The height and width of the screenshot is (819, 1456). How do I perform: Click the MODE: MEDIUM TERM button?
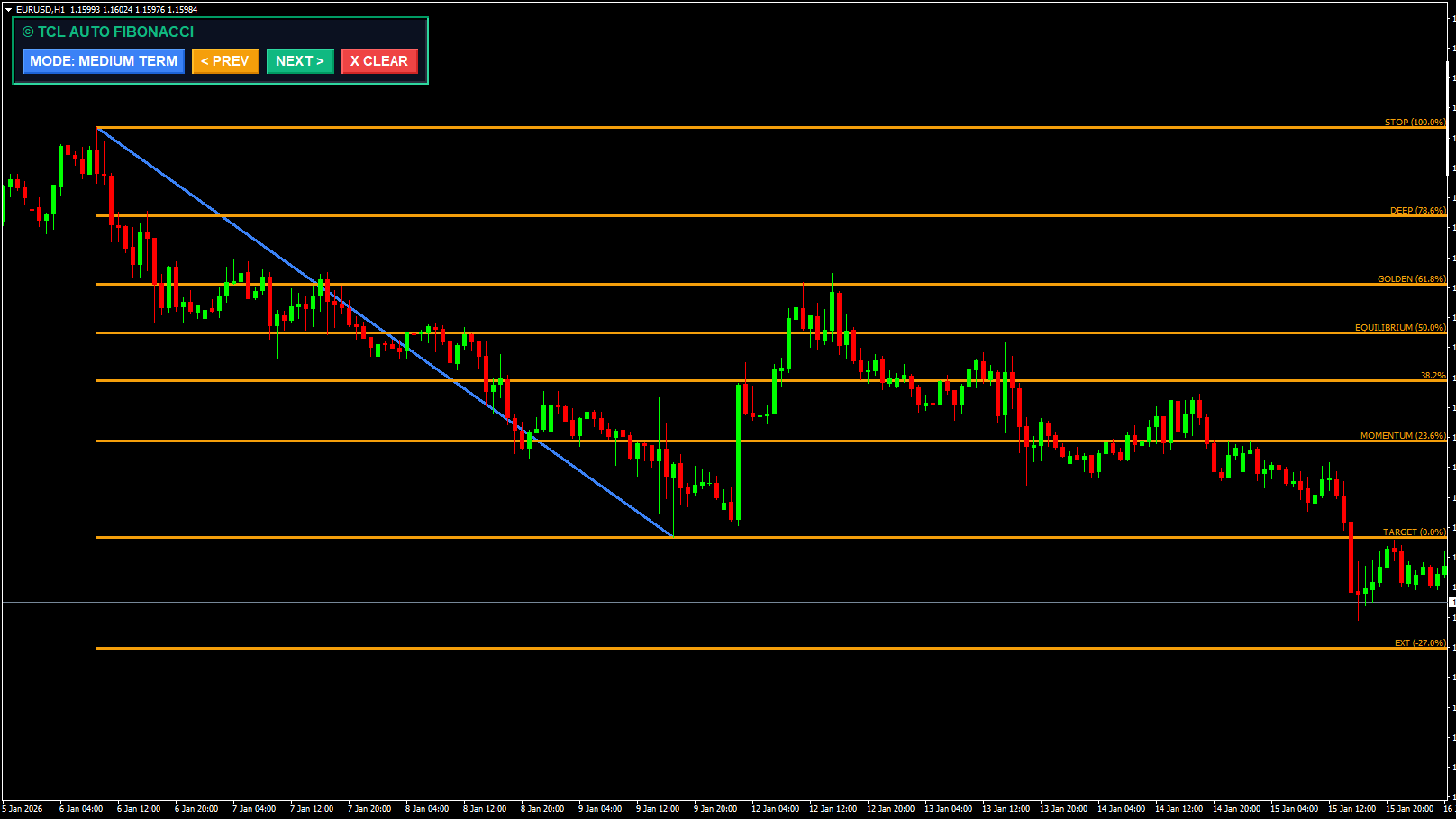(104, 61)
